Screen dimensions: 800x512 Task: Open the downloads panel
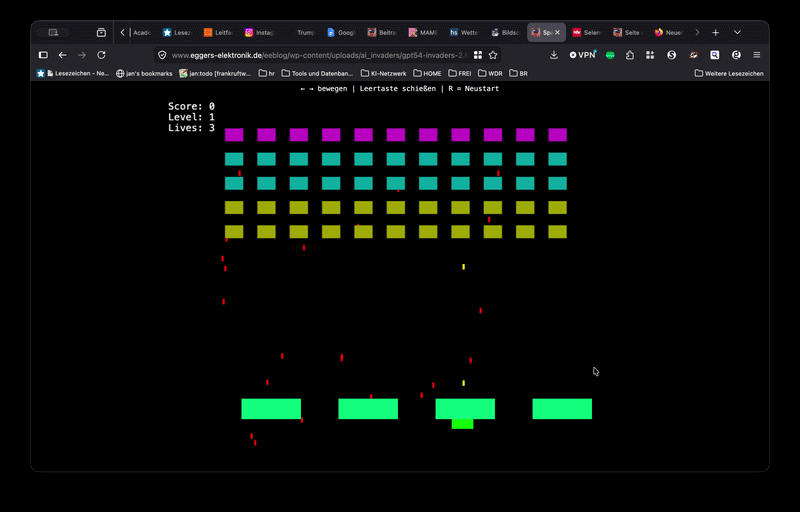tap(554, 55)
